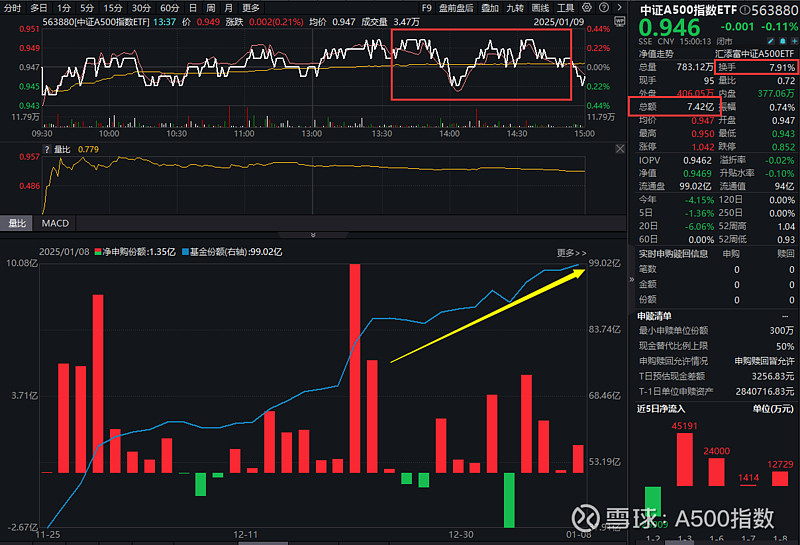The width and height of the screenshot is (800, 545).
Task: Switch to the 多日 multi-day tab
Action: [x=38, y=8]
